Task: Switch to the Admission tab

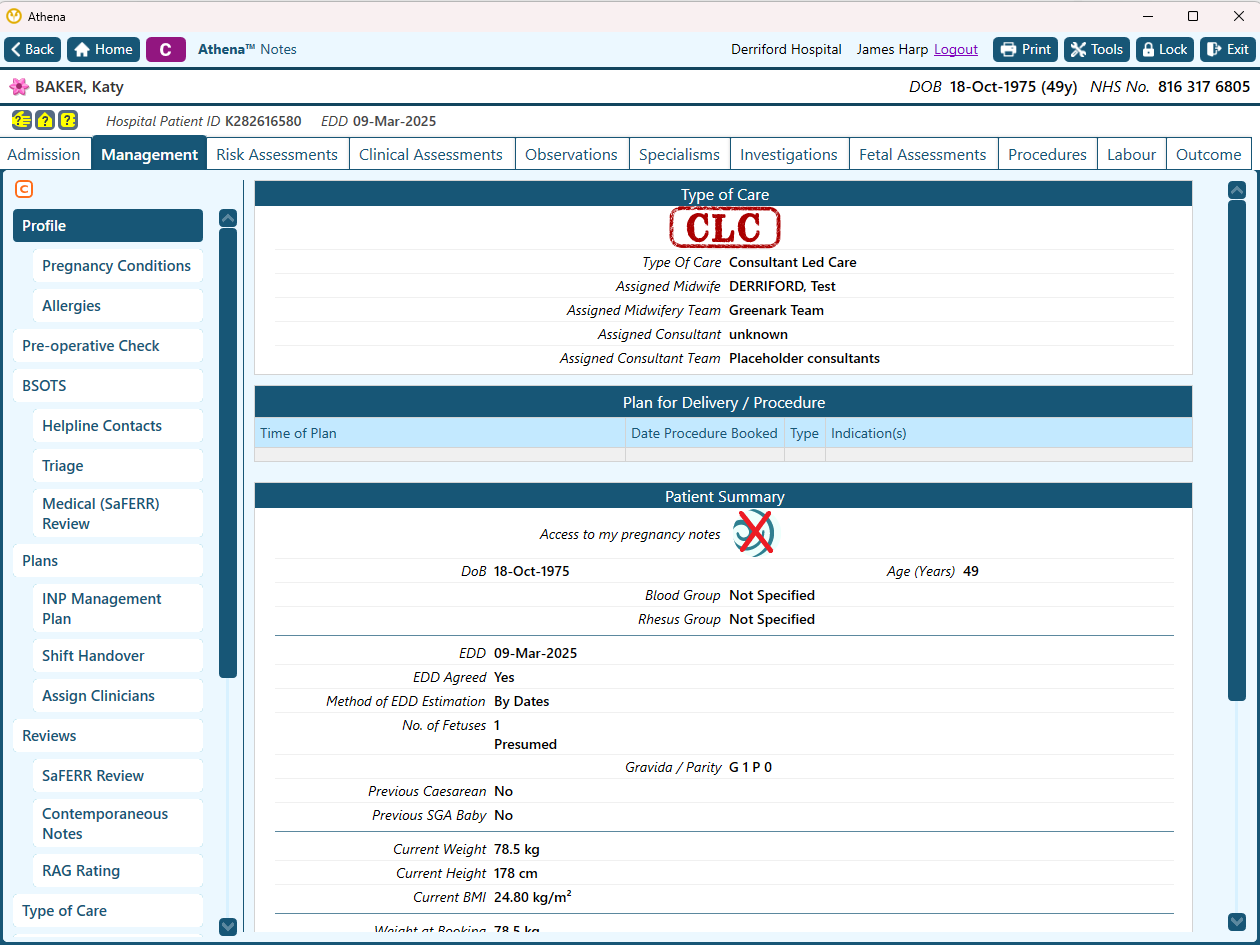Action: click(44, 154)
